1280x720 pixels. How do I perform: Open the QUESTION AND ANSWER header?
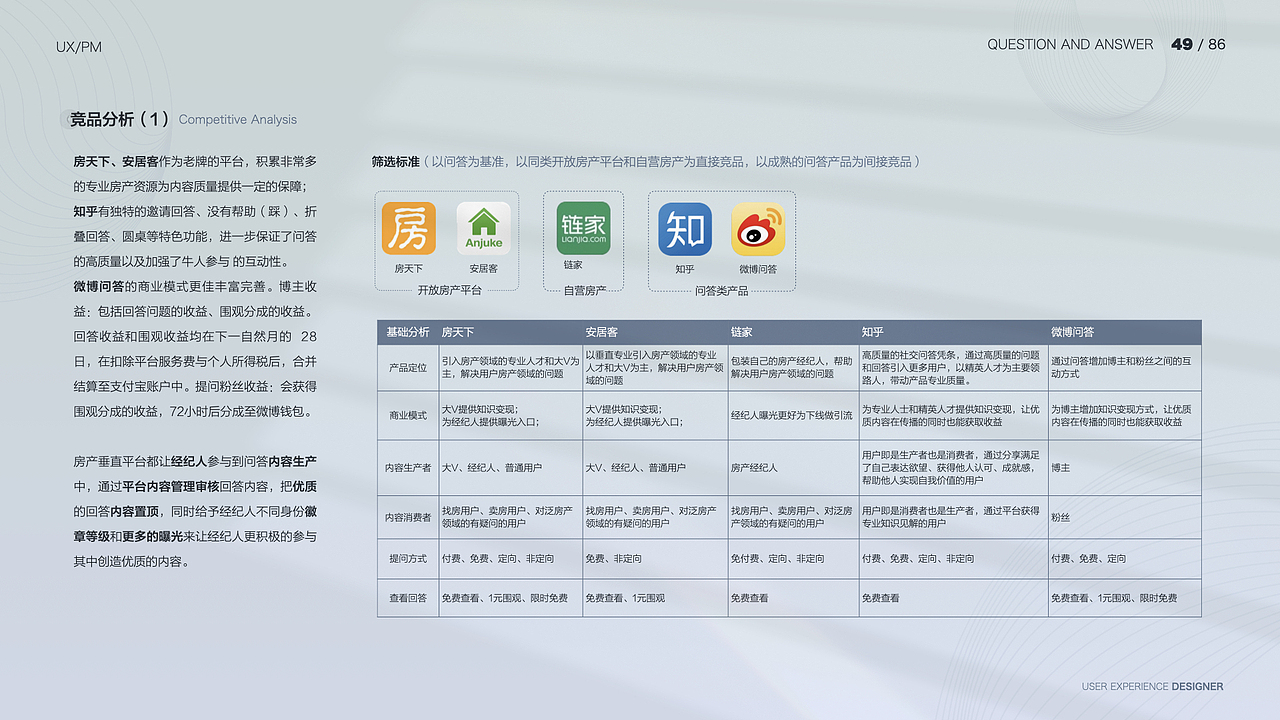[1071, 44]
